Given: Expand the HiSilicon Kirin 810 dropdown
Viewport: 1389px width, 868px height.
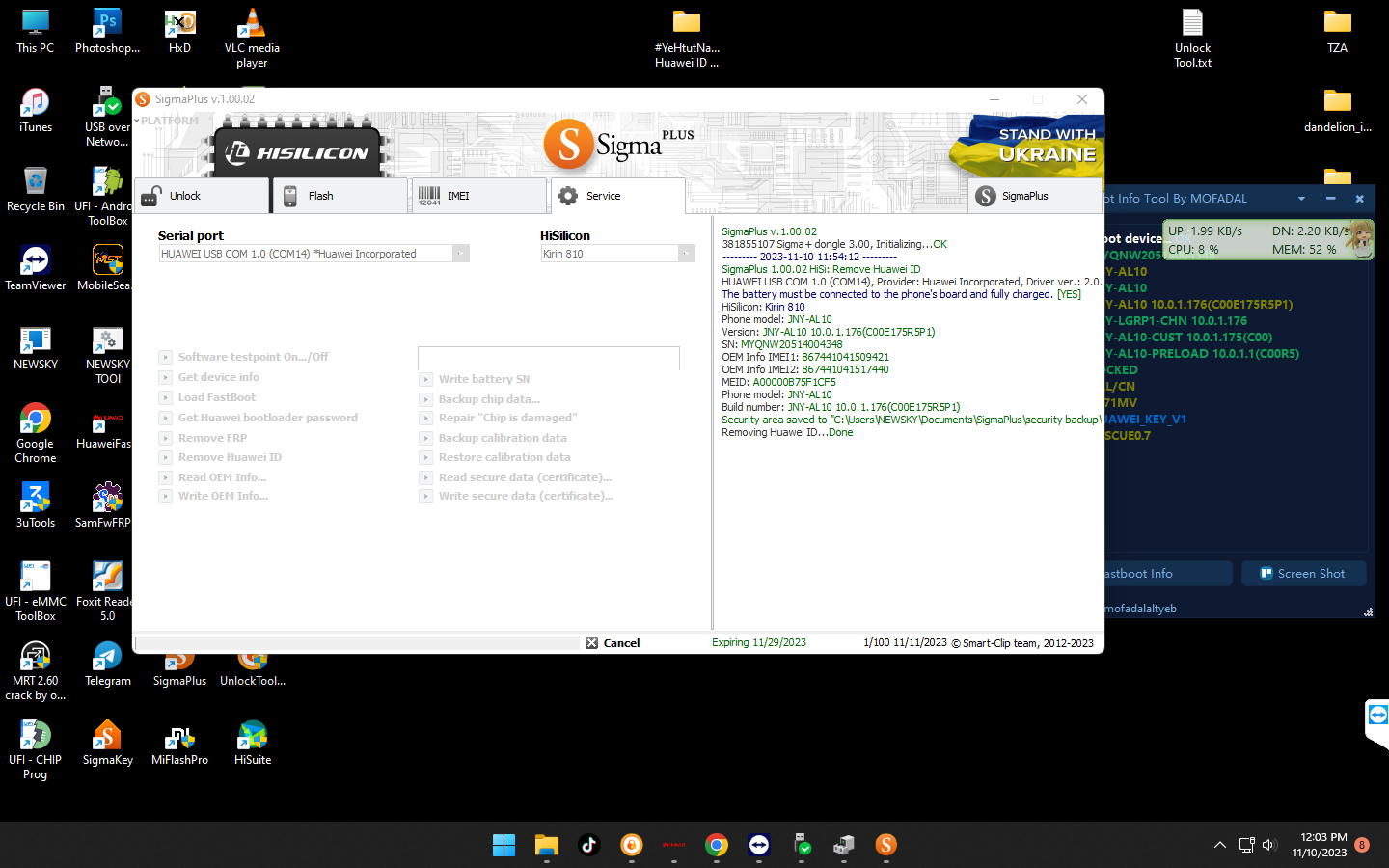Looking at the screenshot, I should point(687,254).
